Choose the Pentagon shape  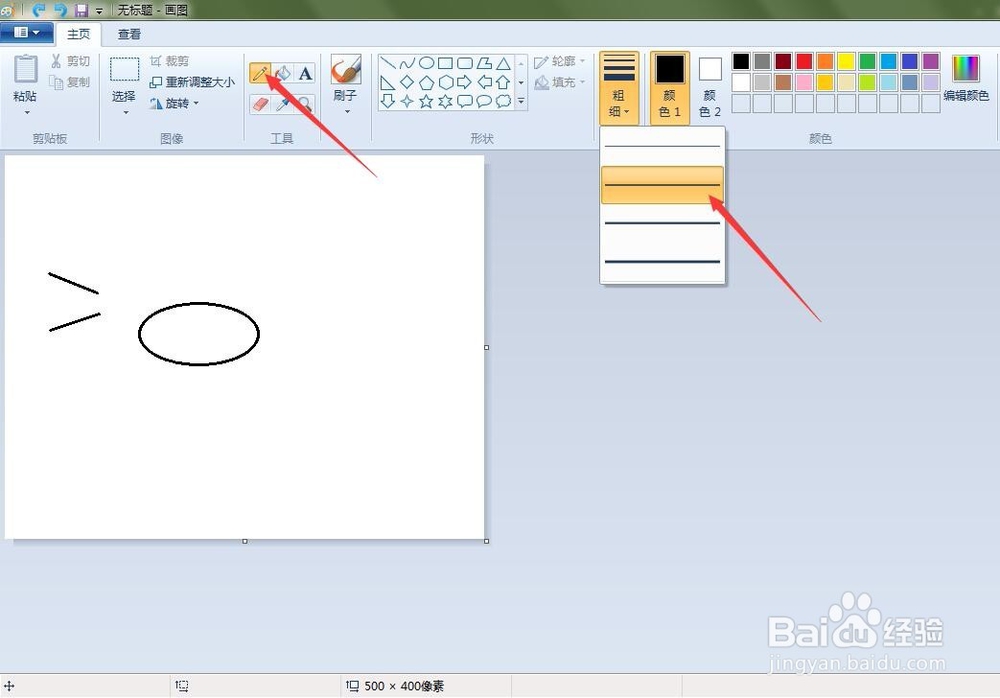pos(427,82)
